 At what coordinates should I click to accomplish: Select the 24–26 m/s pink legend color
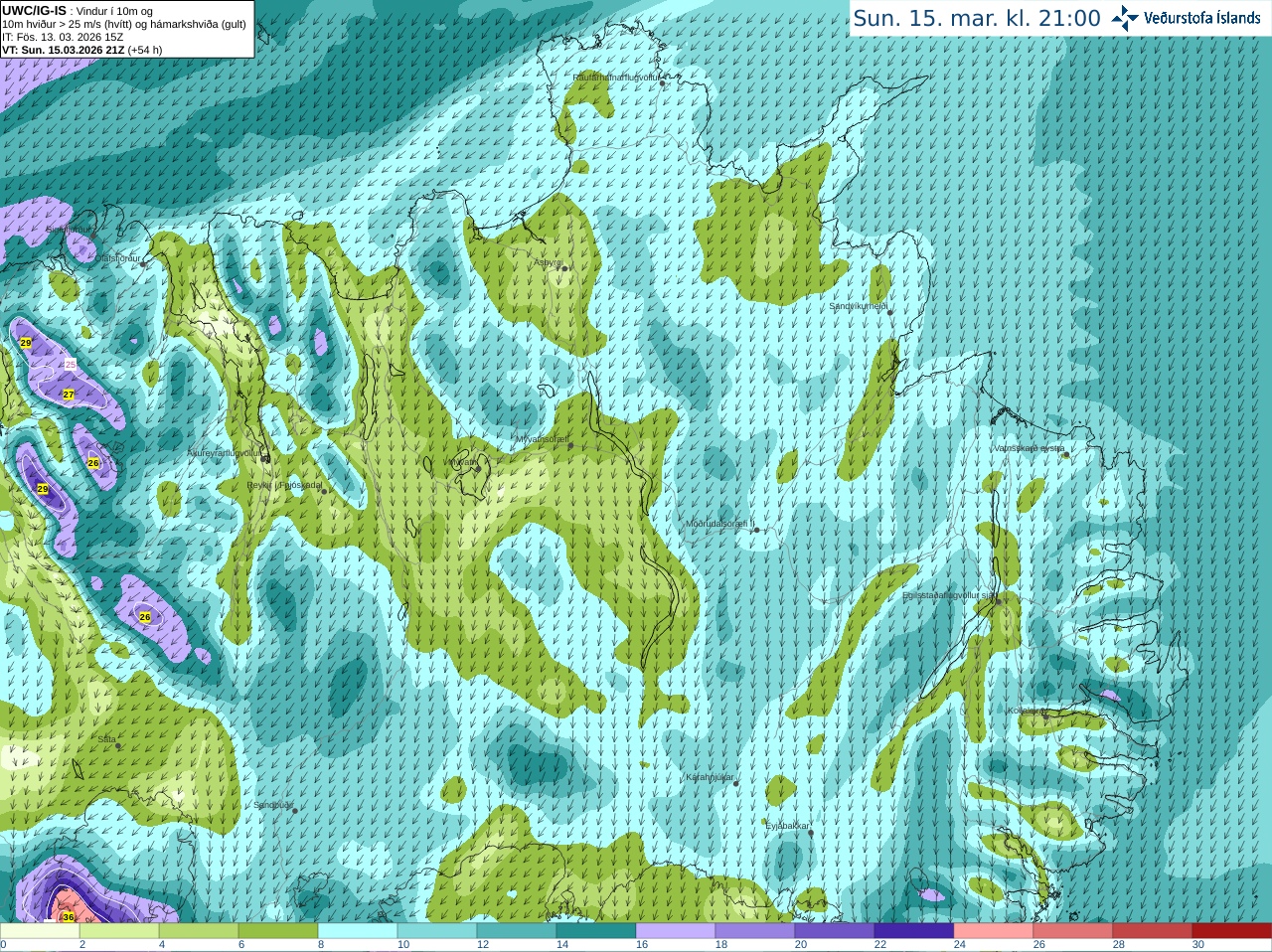(994, 931)
